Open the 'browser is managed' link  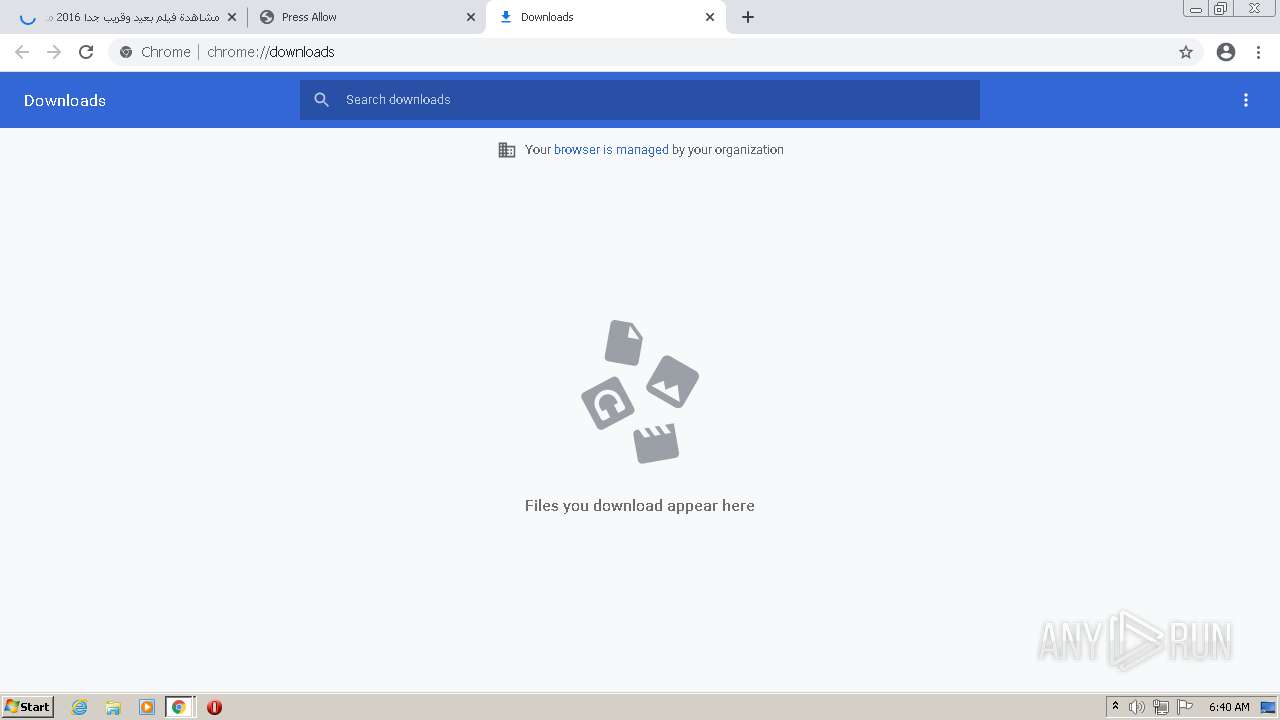611,150
